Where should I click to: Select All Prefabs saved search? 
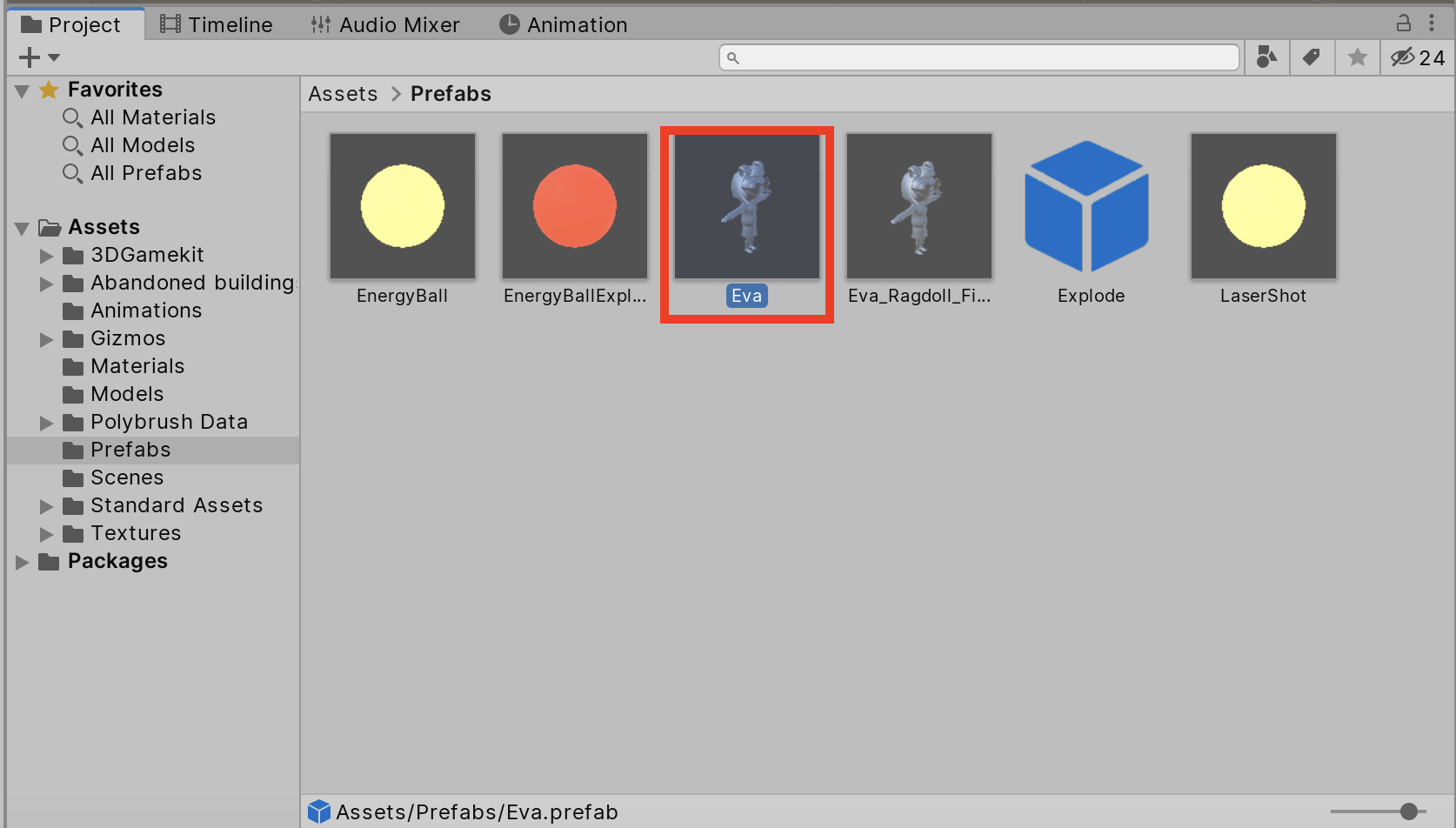point(146,173)
